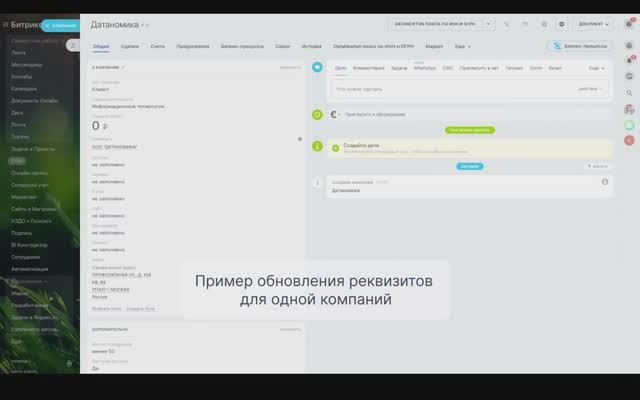Click the Бизнес-процессы button

click(x=580, y=46)
